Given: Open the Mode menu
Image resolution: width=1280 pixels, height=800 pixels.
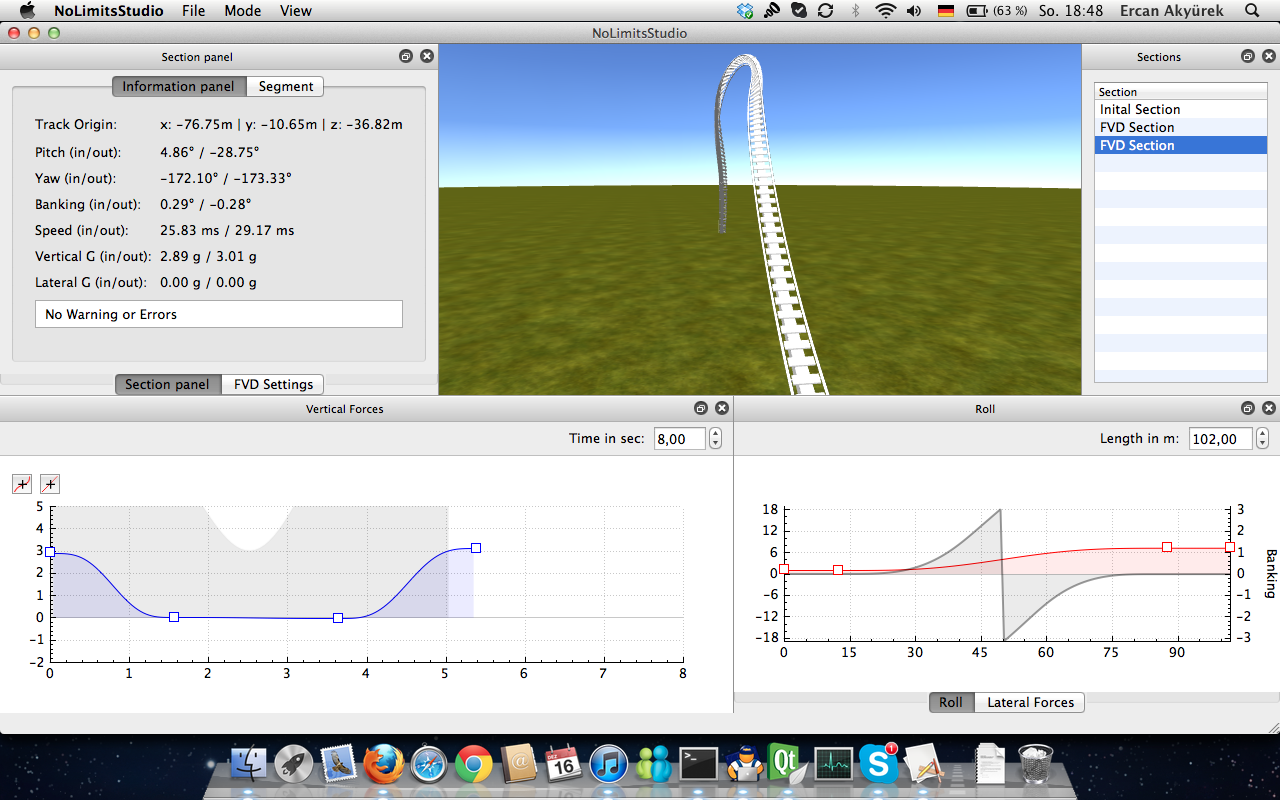Looking at the screenshot, I should point(242,11).
